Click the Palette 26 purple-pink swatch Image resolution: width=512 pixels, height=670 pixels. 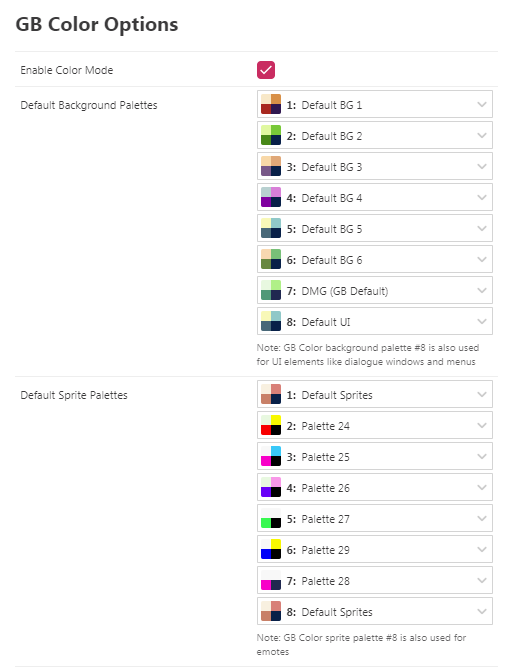click(x=271, y=488)
